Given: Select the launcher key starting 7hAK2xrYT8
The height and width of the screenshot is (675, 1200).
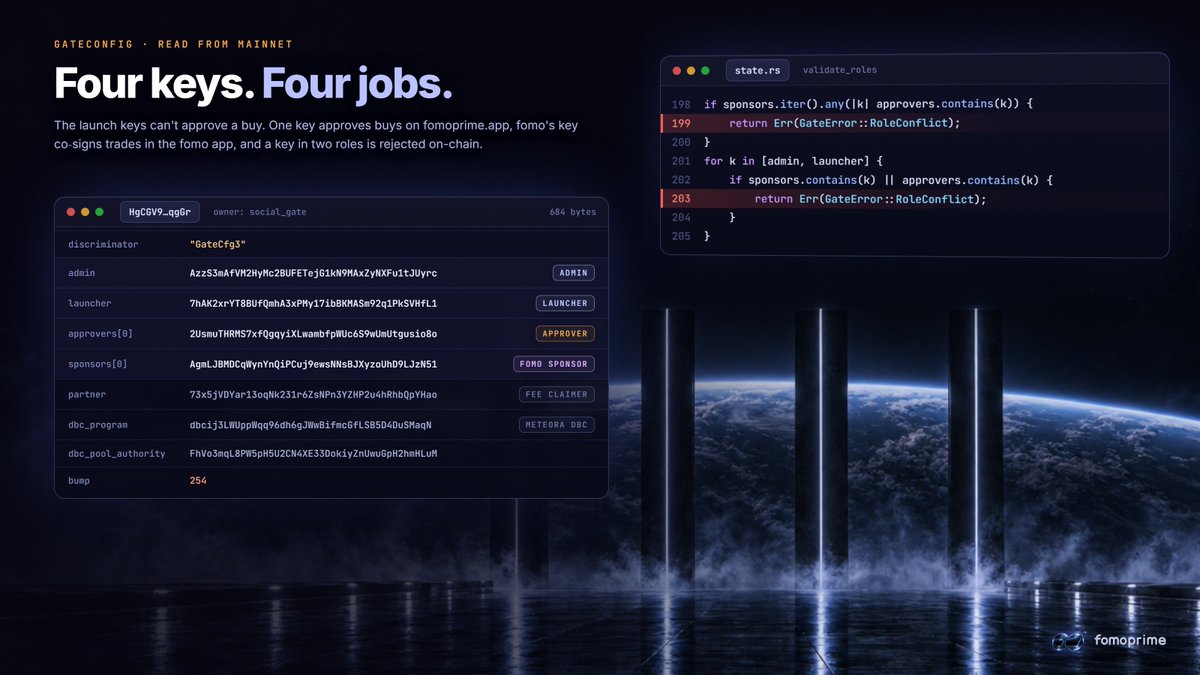Looking at the screenshot, I should tap(313, 303).
